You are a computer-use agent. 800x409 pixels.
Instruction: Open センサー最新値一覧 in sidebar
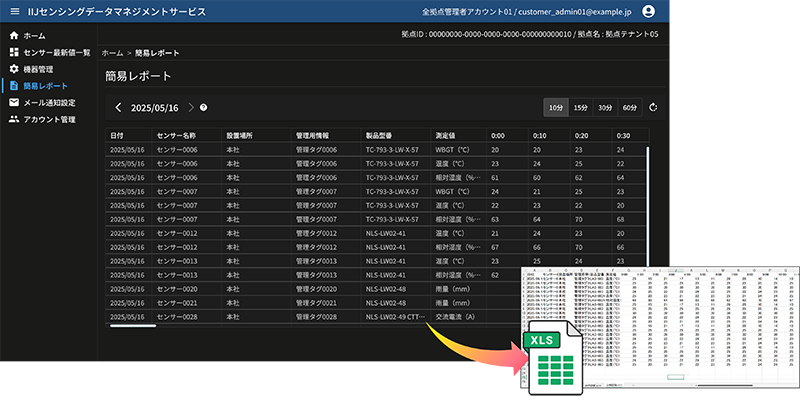pos(56,52)
